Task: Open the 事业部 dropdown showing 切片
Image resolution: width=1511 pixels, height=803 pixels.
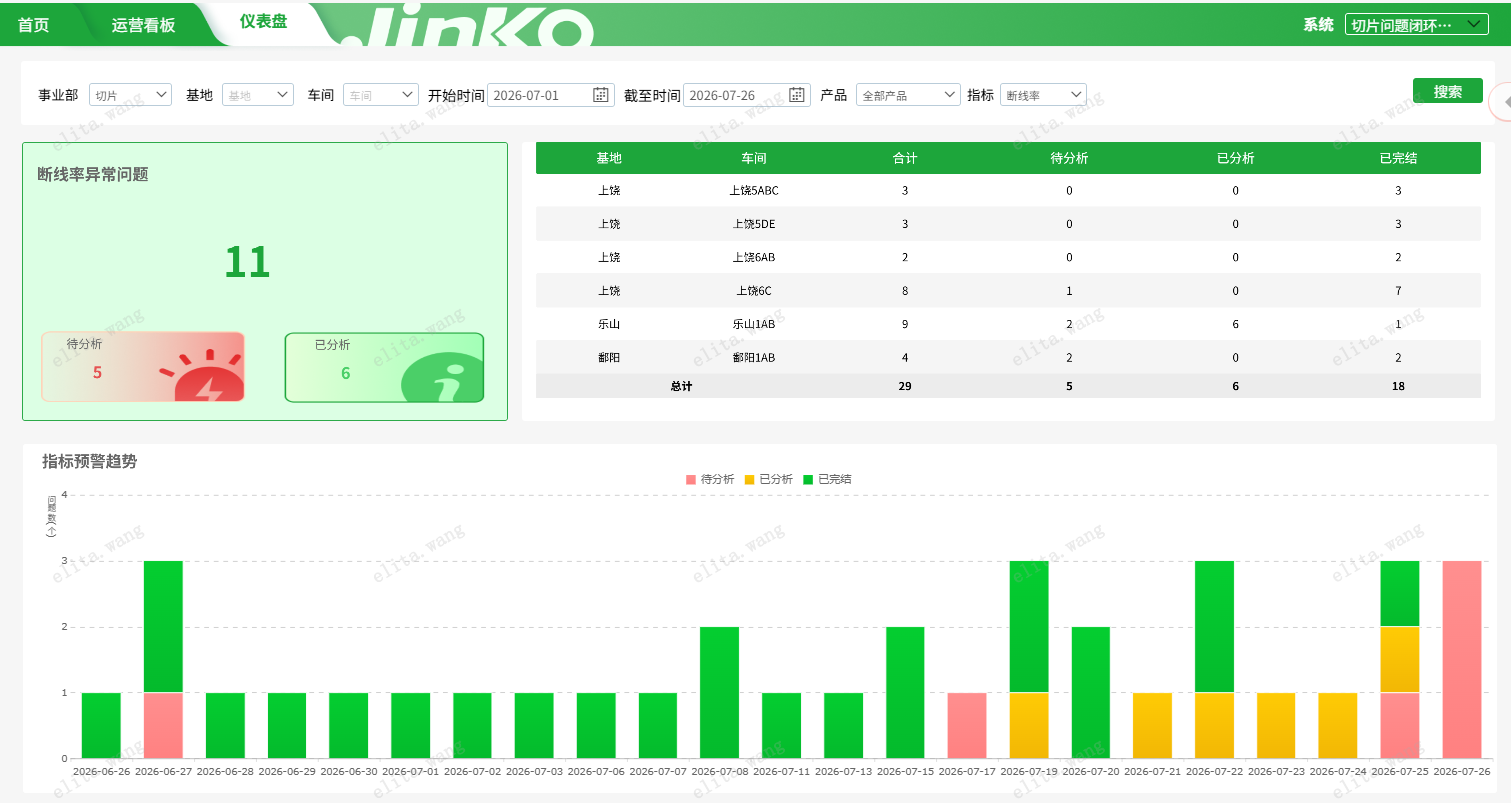Action: point(130,95)
